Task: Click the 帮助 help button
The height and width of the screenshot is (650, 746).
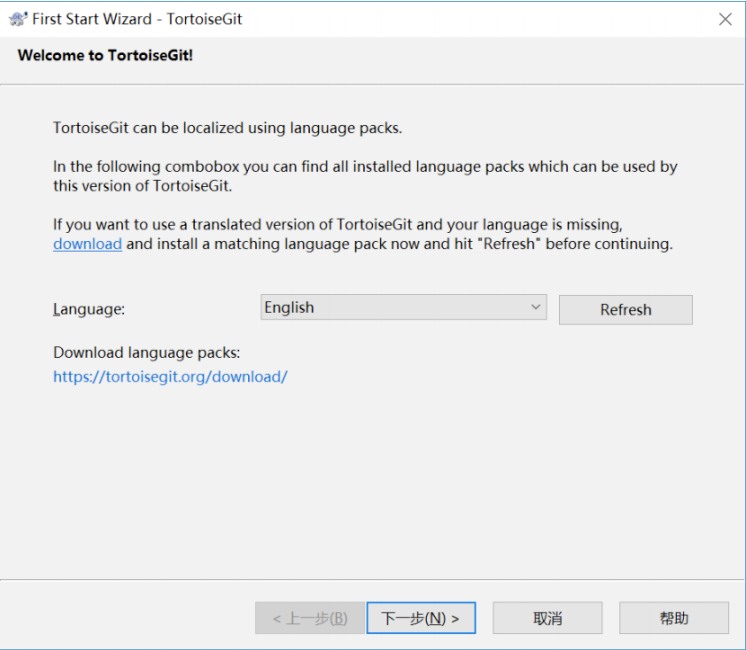Action: 674,618
